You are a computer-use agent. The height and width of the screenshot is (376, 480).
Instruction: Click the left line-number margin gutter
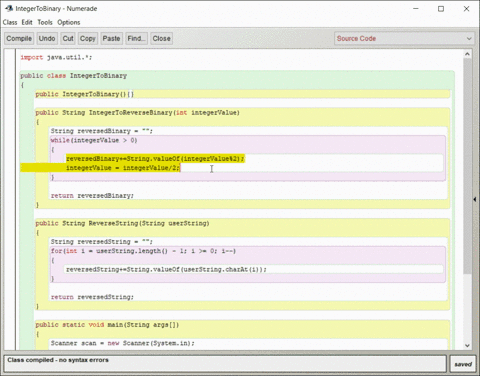click(10, 199)
